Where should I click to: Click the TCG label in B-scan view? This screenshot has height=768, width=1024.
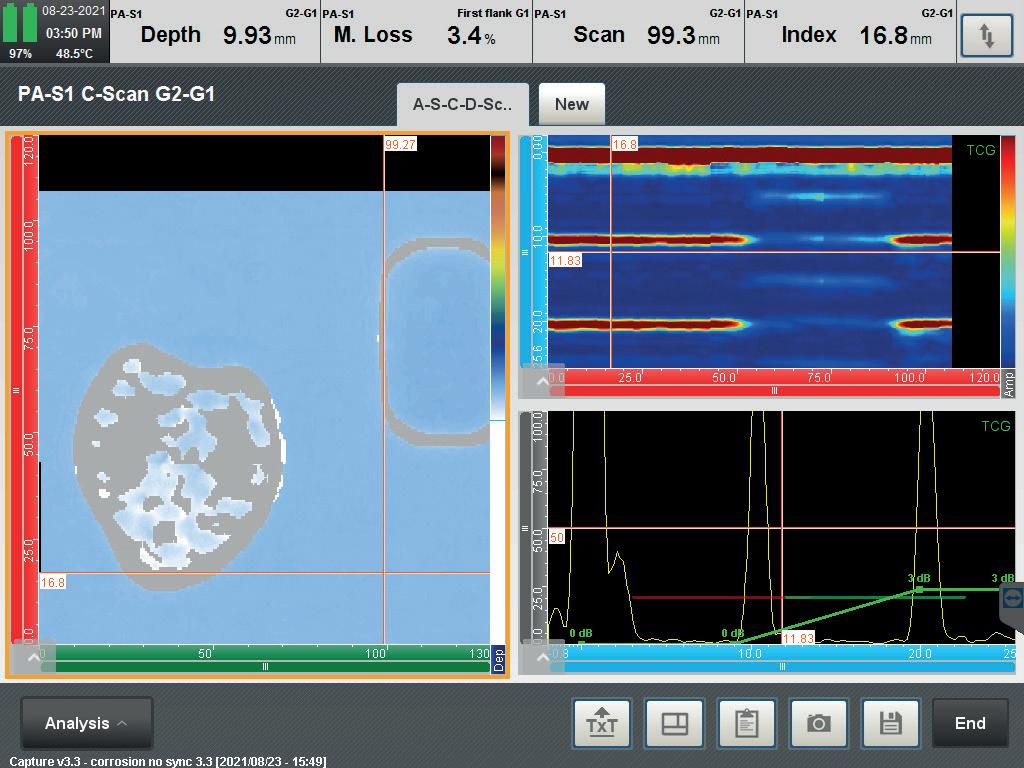pyautogui.click(x=980, y=150)
